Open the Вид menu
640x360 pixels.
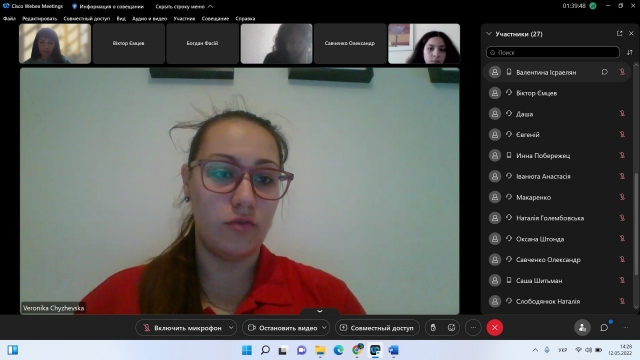(x=121, y=18)
